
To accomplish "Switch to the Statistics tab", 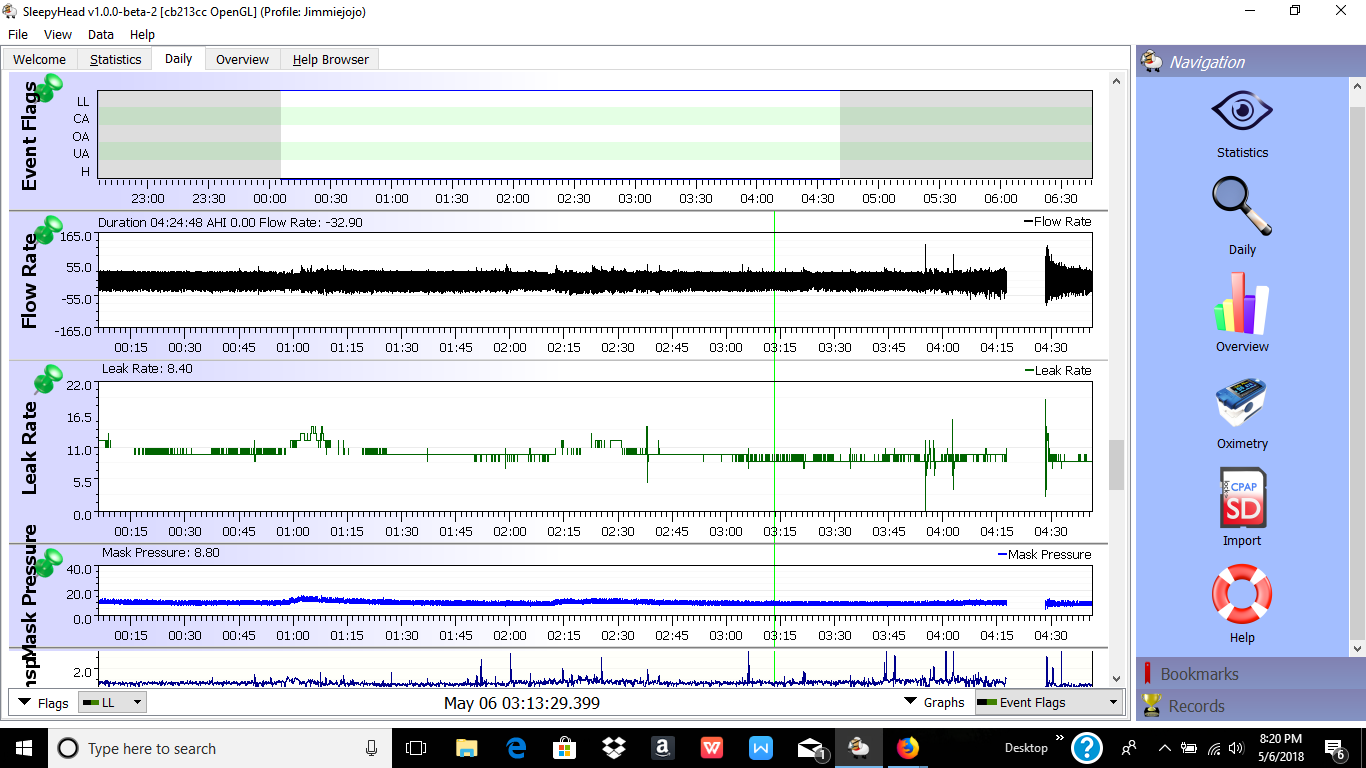I will pyautogui.click(x=116, y=59).
